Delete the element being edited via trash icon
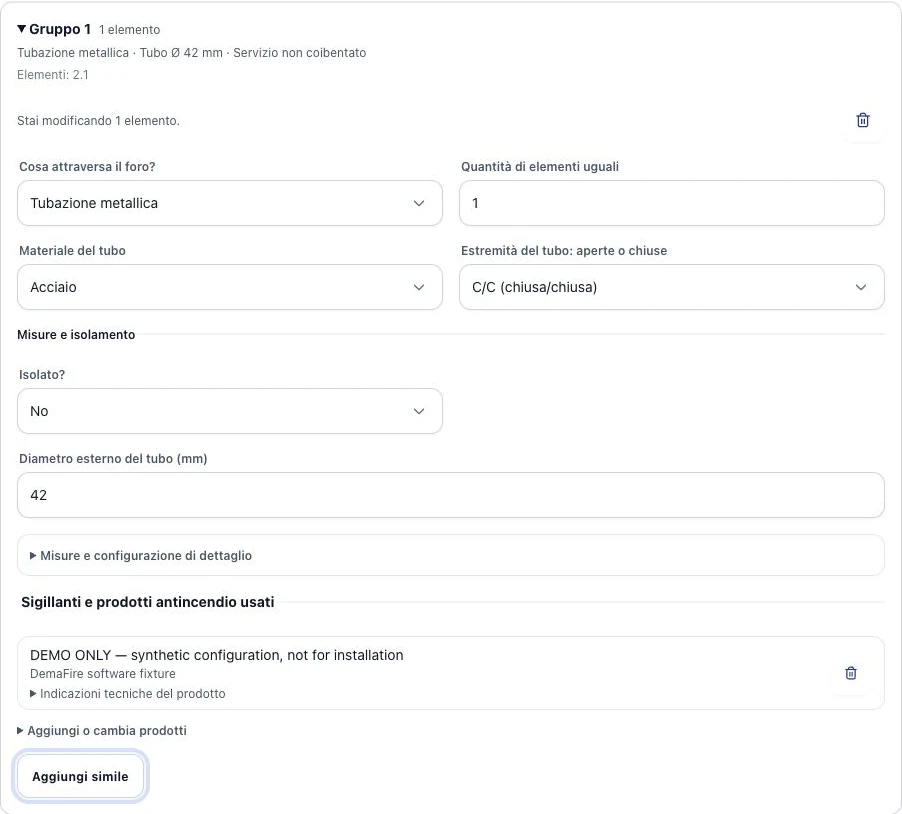This screenshot has width=902, height=814. 862,120
